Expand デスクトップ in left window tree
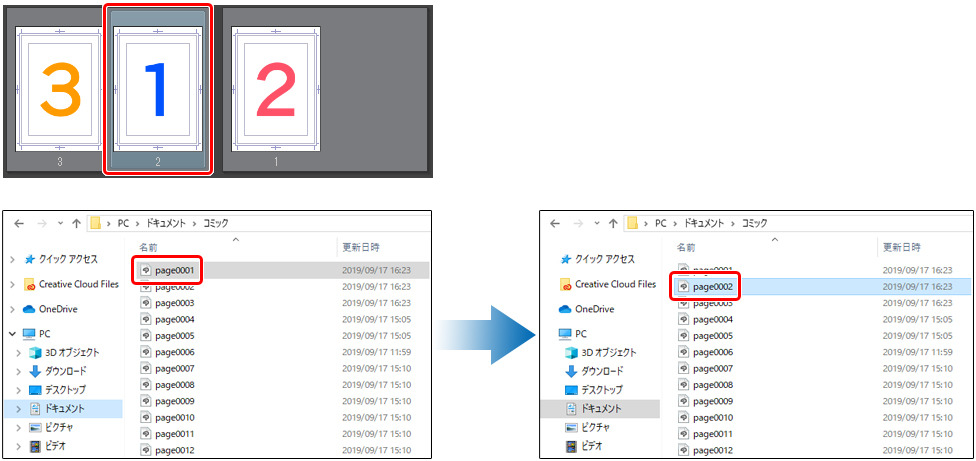Screen dimensions: 976x461 20,390
